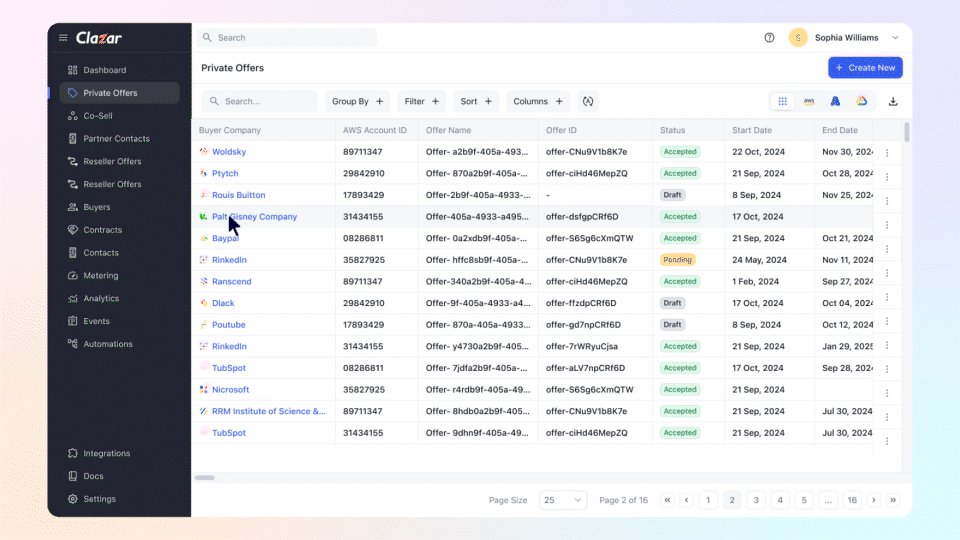960x540 pixels.
Task: Click the table Search input below Private Offers
Action: (x=260, y=102)
